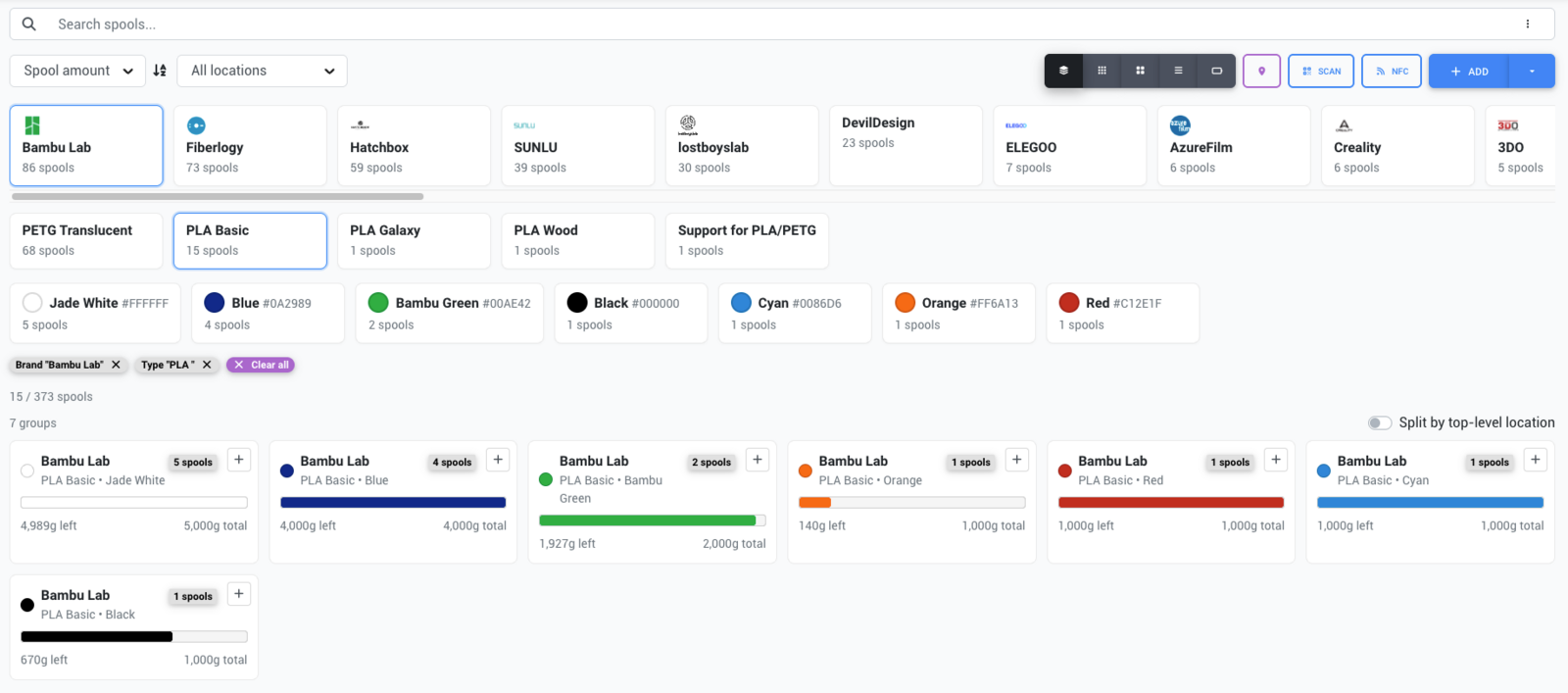Add spool to PLA Basic Orange group
Image resolution: width=1568 pixels, height=693 pixels.
point(1017,460)
